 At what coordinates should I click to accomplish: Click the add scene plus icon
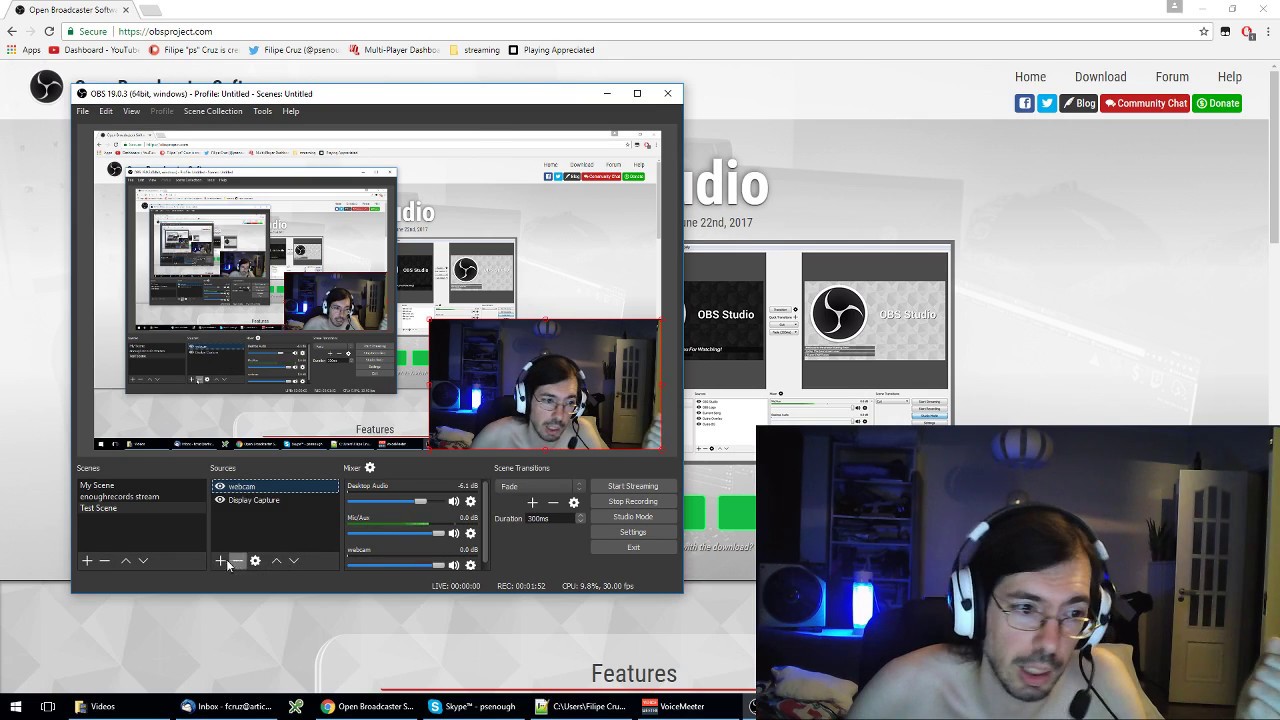click(x=87, y=561)
